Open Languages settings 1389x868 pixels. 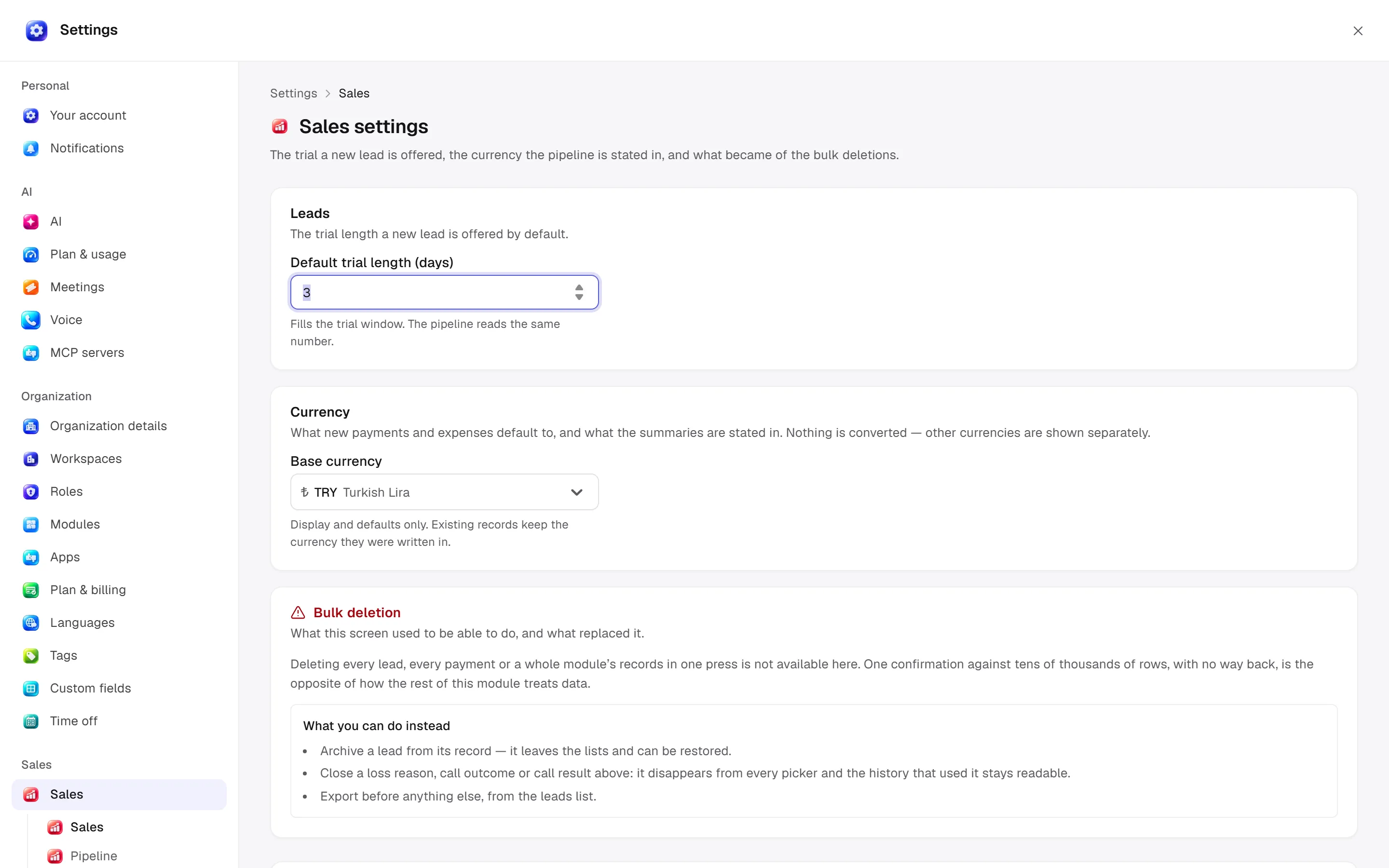(x=119, y=622)
